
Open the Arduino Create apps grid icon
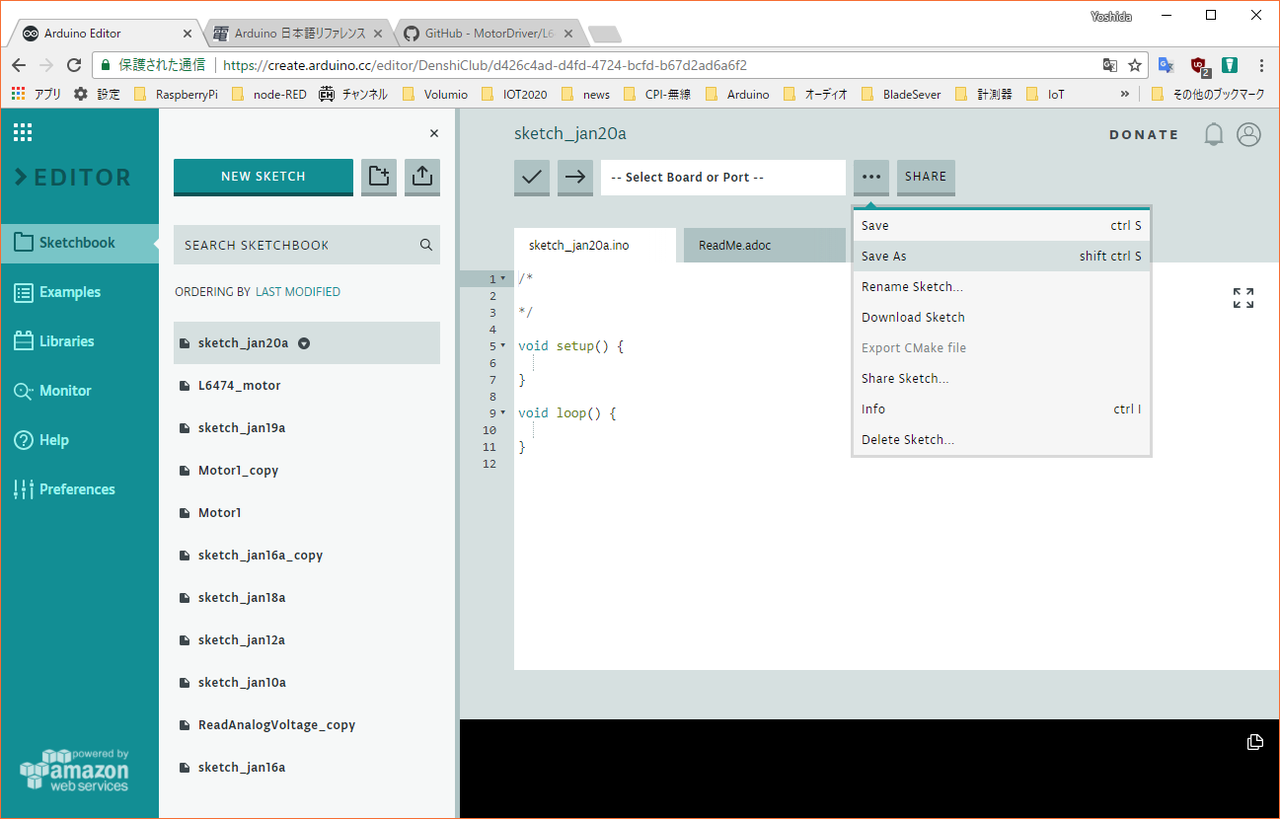click(22, 132)
